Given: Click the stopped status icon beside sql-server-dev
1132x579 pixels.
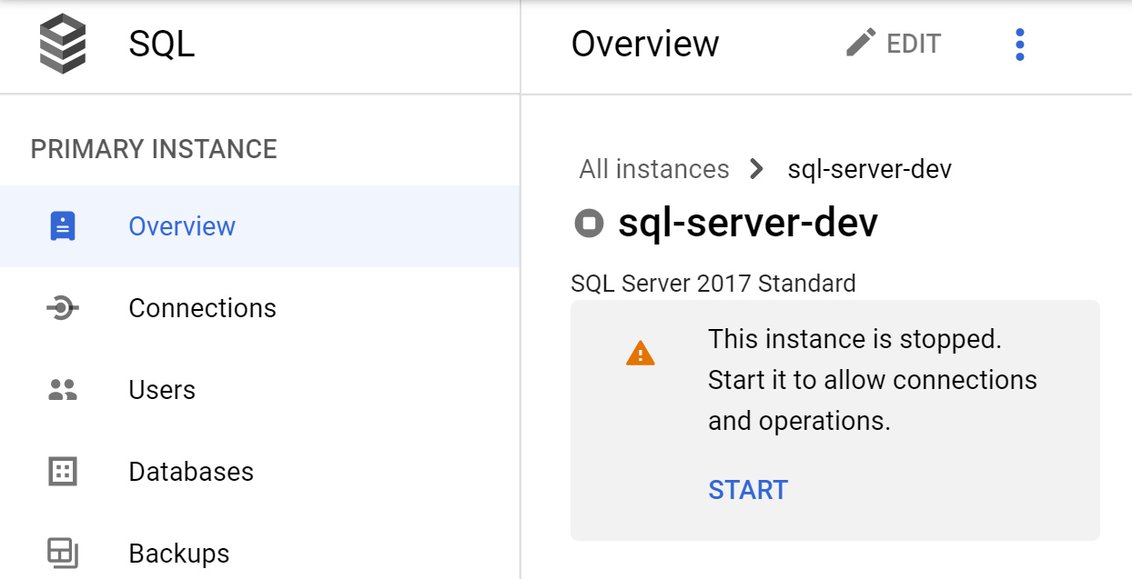Looking at the screenshot, I should (x=588, y=222).
